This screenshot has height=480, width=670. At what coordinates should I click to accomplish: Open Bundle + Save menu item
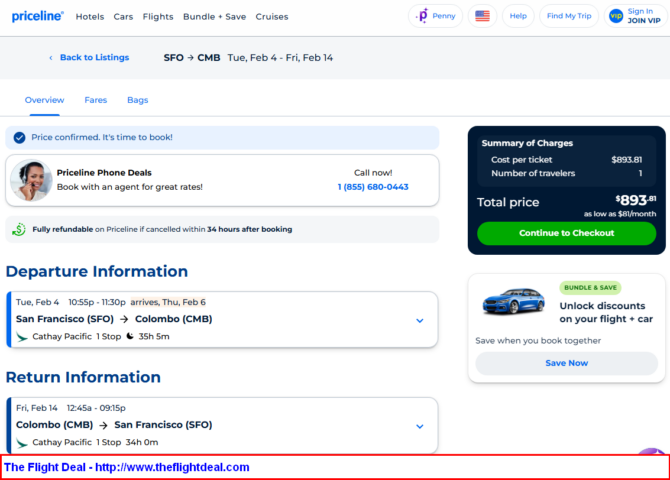click(215, 17)
